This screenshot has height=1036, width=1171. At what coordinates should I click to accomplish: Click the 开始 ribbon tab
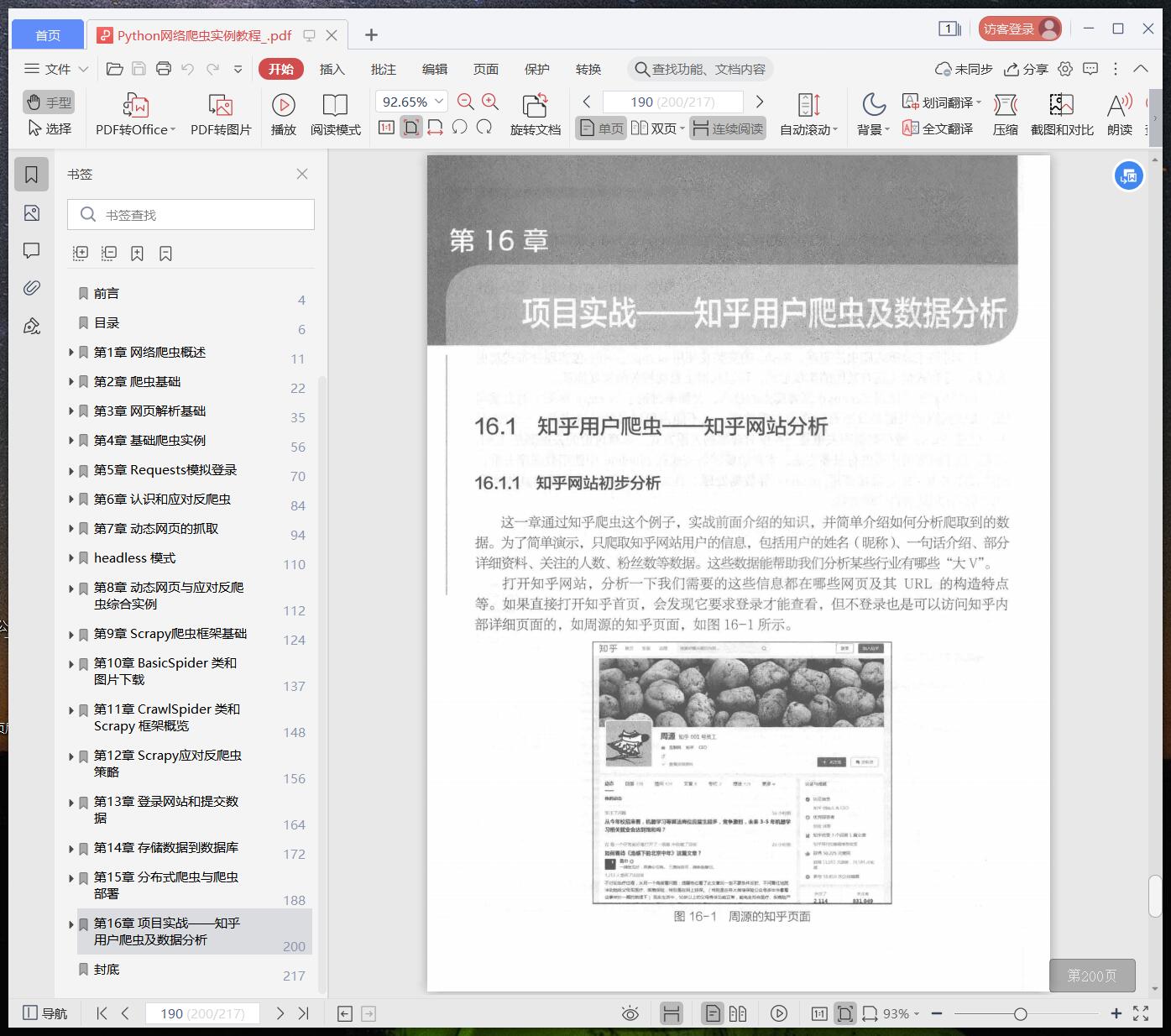click(281, 69)
